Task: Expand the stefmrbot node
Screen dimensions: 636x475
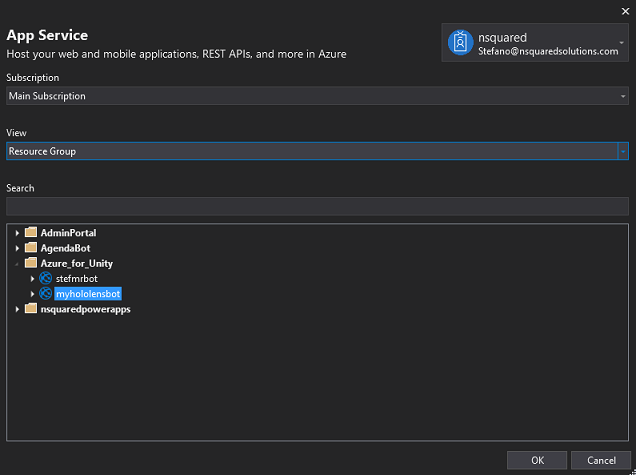Action: tap(32, 279)
